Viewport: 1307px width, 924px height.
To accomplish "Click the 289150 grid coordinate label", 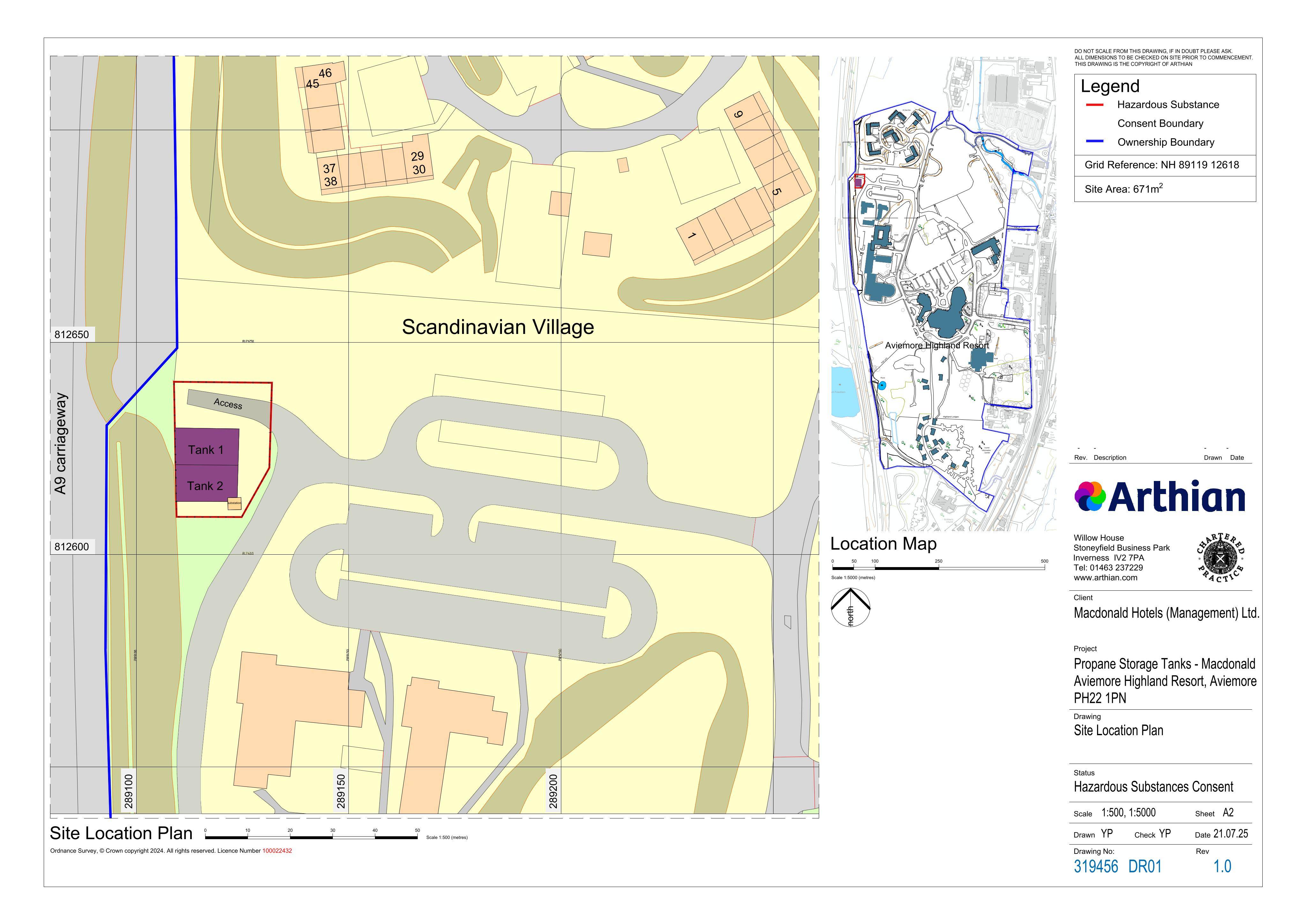I will point(340,791).
